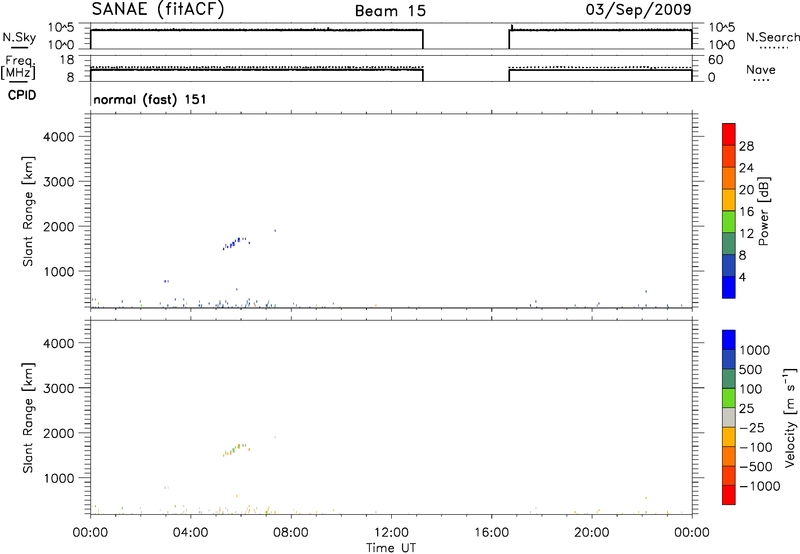Pick the red top segment of Power colorbar

click(729, 134)
